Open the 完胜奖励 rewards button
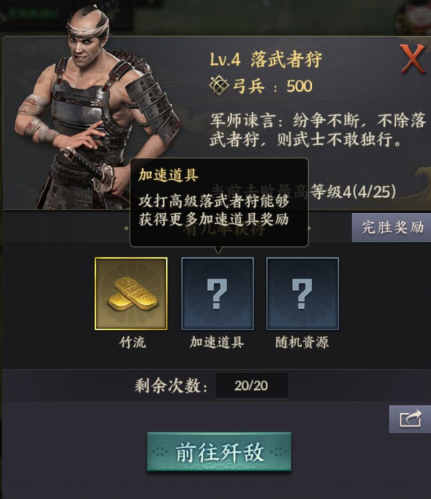Image resolution: width=431 pixels, height=499 pixels. tap(392, 228)
